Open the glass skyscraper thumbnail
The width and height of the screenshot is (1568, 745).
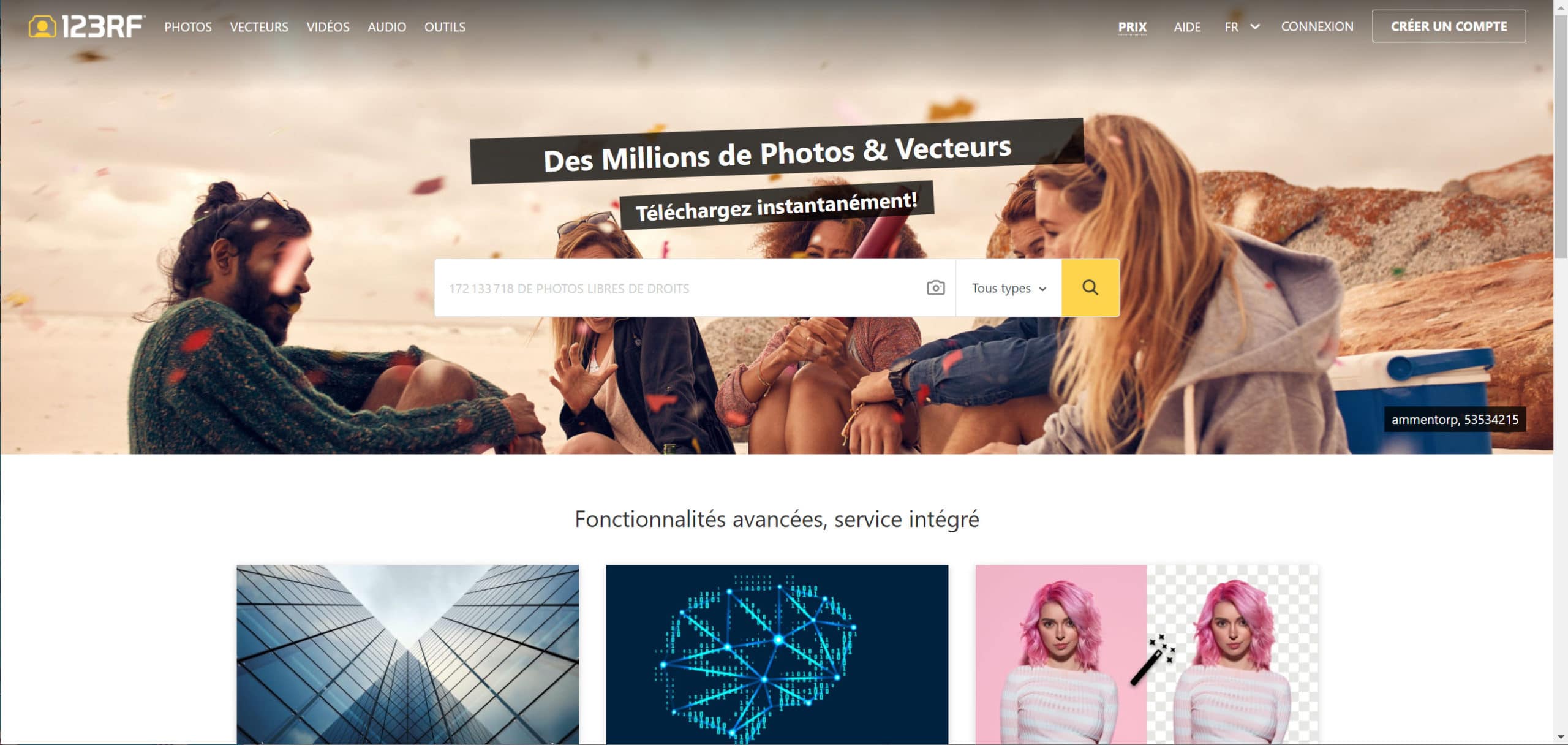tap(408, 654)
